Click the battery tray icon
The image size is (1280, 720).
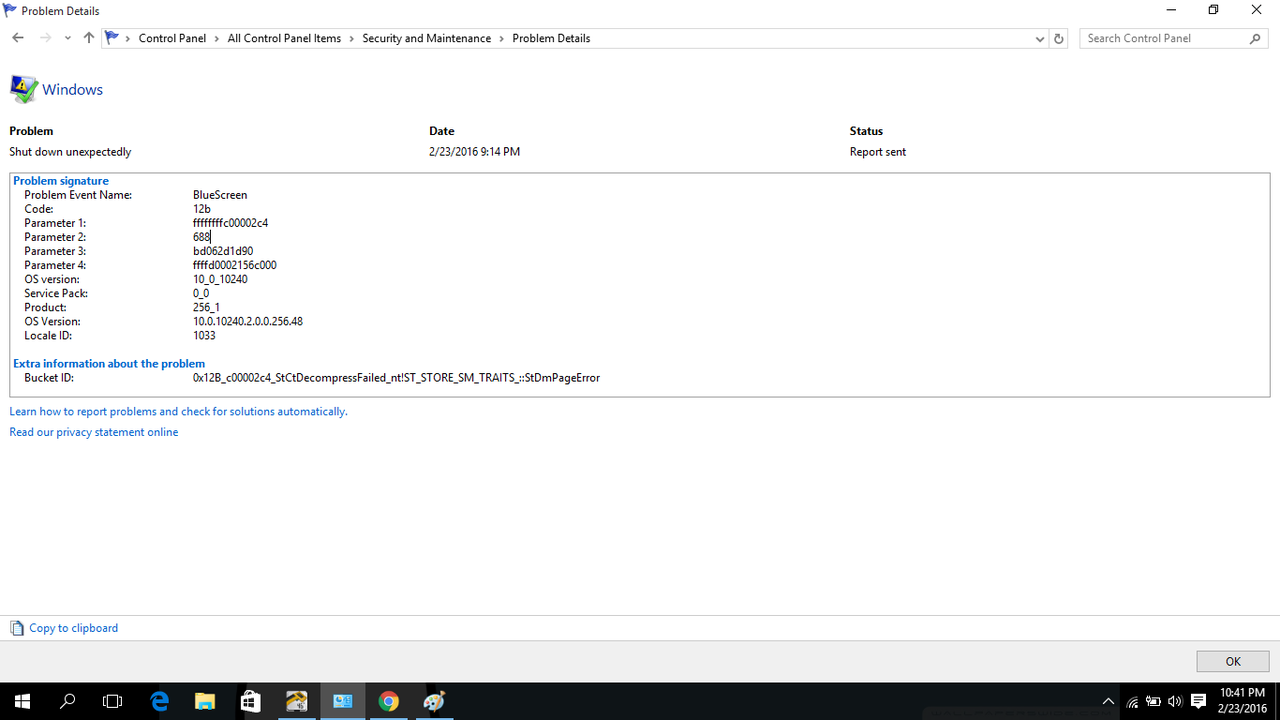point(1153,701)
